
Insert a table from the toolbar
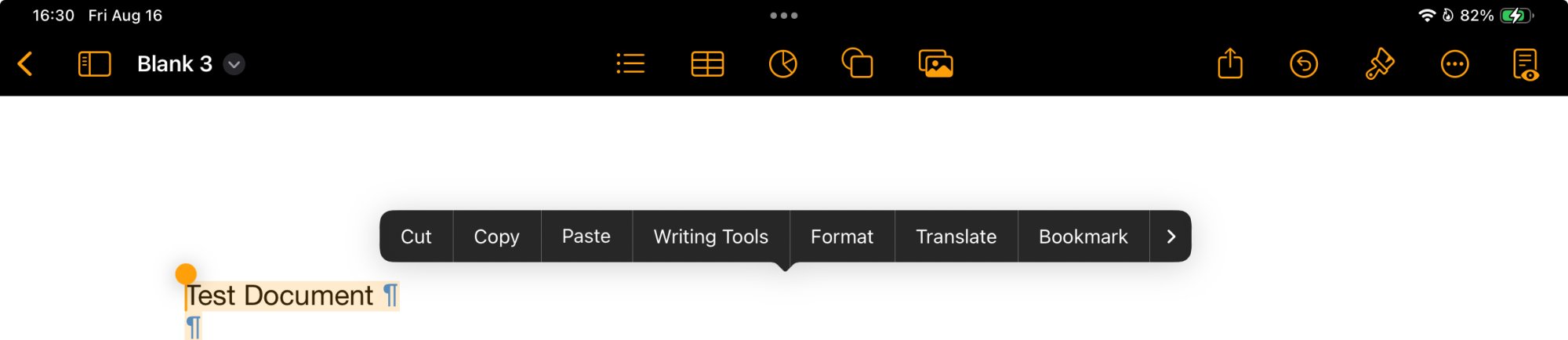pos(707,64)
